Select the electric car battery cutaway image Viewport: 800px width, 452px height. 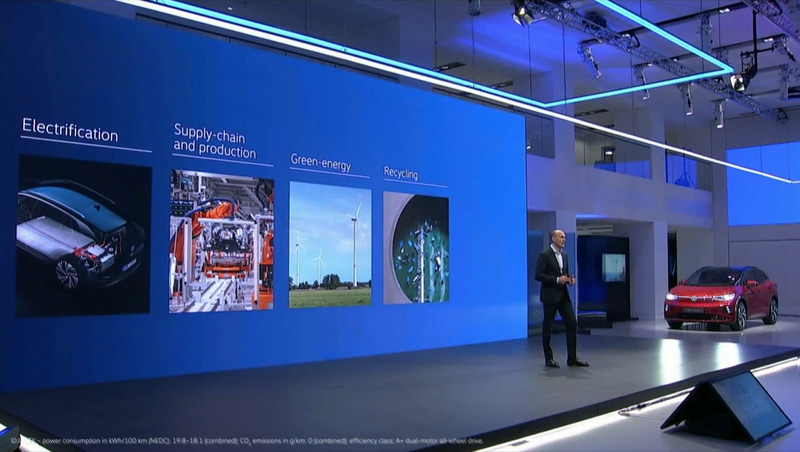point(84,235)
